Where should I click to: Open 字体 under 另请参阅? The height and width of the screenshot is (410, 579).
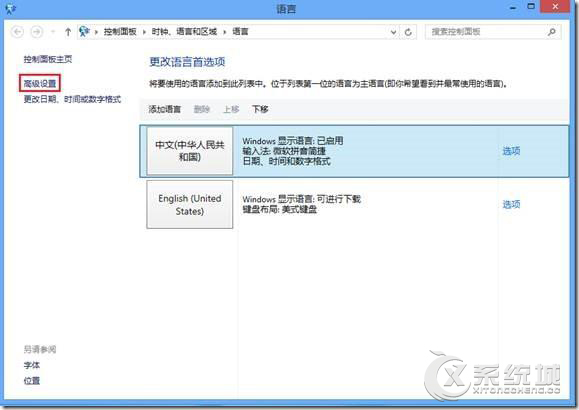(x=32, y=365)
